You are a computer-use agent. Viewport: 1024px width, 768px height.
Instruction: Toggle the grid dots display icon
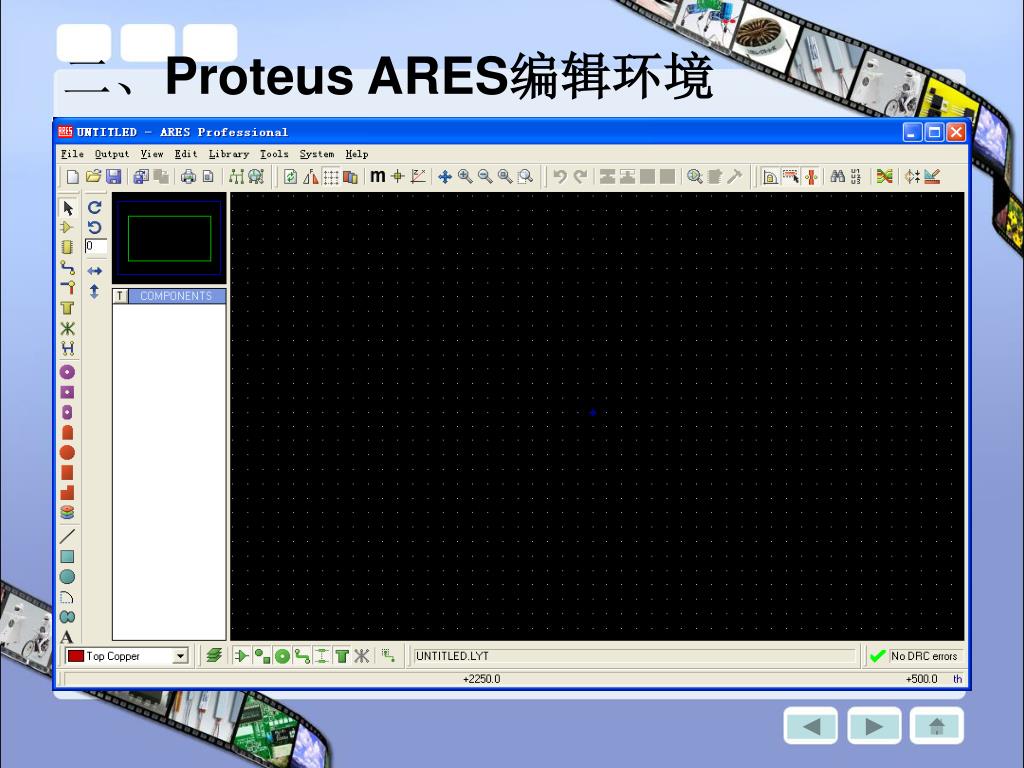click(x=331, y=176)
